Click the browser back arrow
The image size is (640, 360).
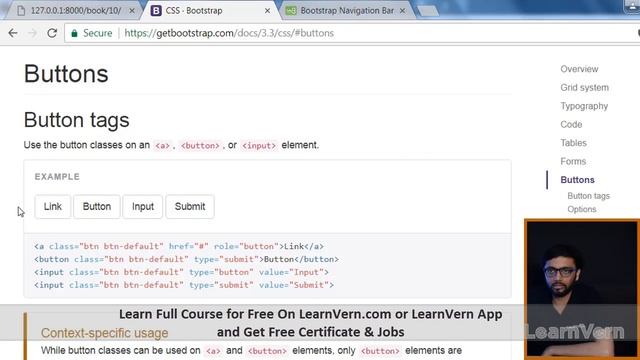coord(13,33)
